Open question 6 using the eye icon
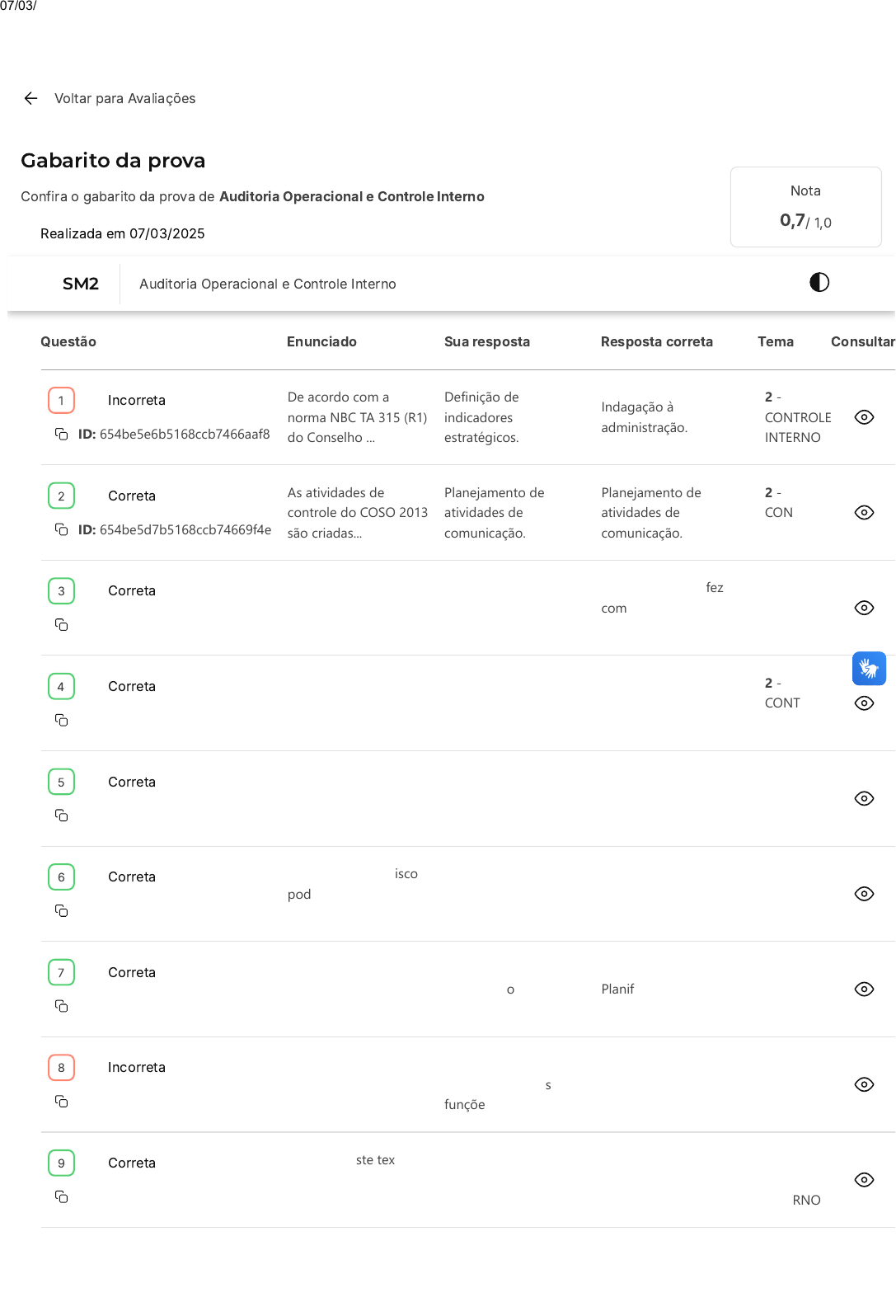 (x=864, y=894)
